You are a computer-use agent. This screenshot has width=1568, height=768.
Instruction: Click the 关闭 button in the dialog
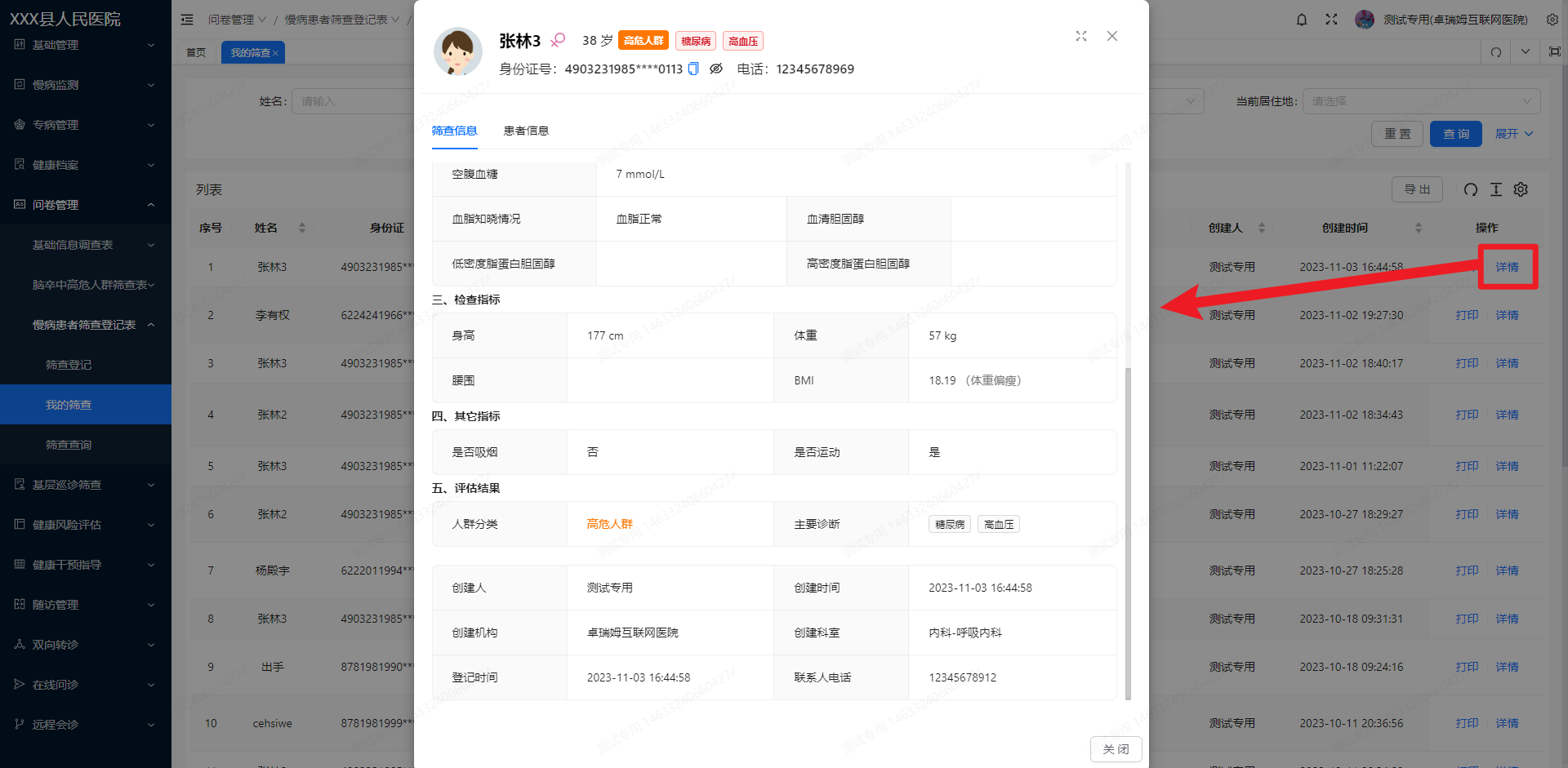point(1116,748)
